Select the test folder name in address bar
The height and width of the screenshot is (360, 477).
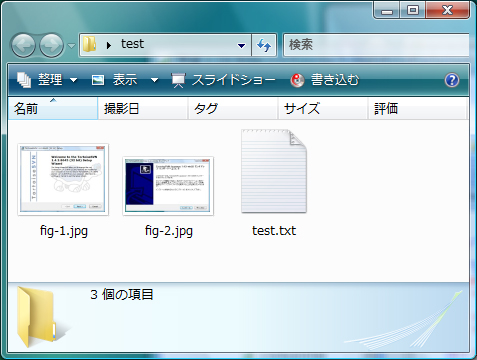132,44
